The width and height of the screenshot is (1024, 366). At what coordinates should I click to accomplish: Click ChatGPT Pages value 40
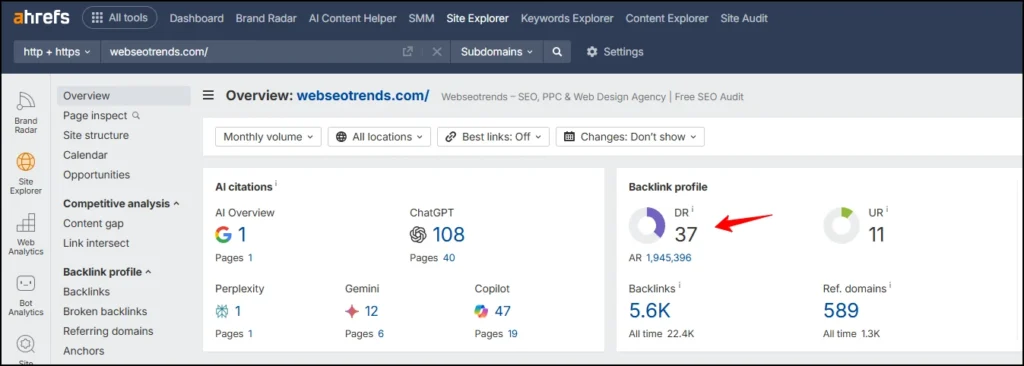tap(449, 258)
